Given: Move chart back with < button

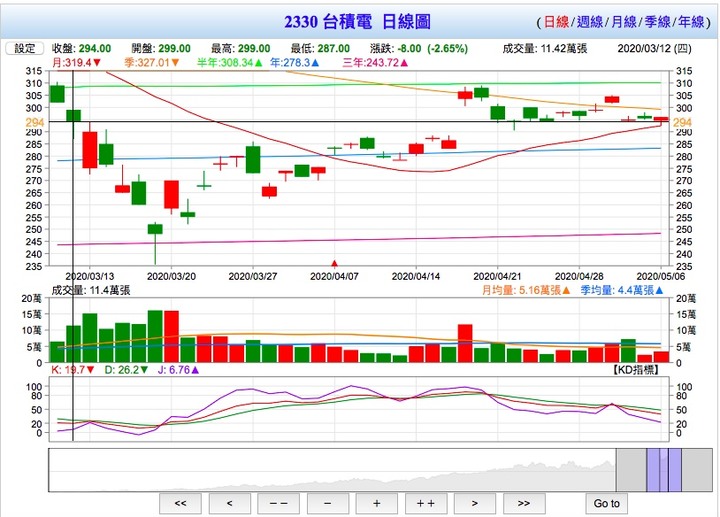Looking at the screenshot, I should click(230, 504).
